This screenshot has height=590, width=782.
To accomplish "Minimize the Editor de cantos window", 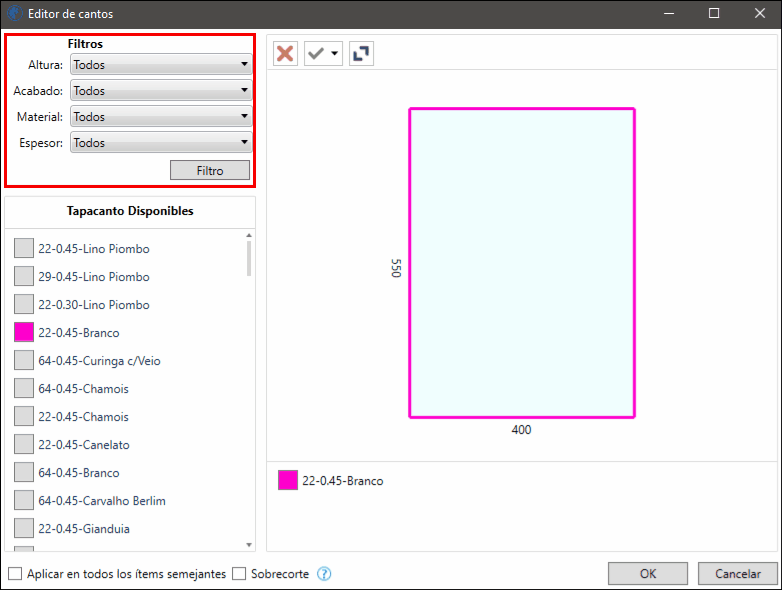I will [669, 13].
